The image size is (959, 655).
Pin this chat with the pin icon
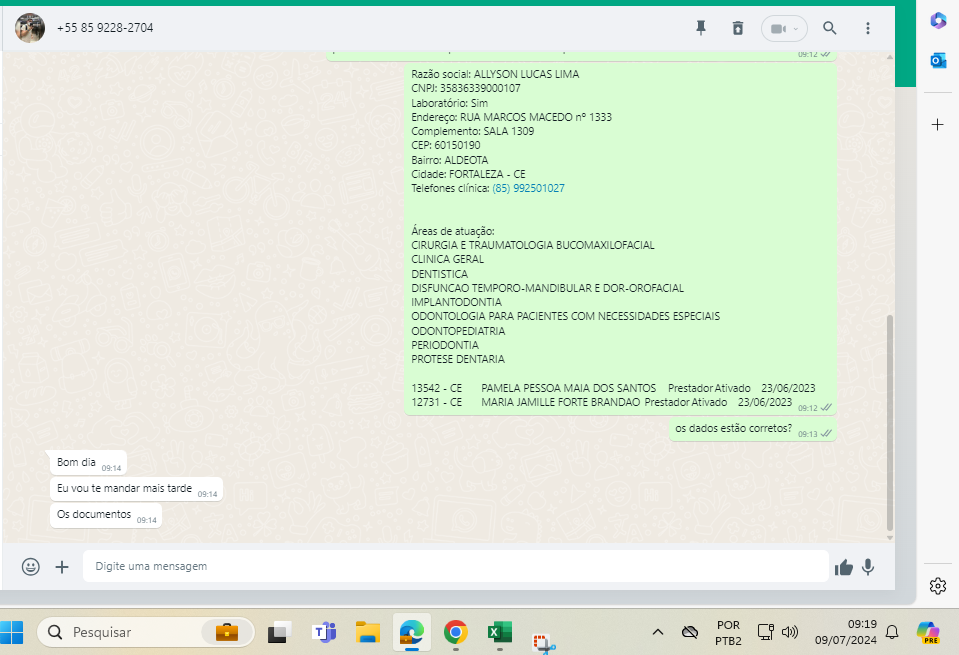pyautogui.click(x=701, y=28)
